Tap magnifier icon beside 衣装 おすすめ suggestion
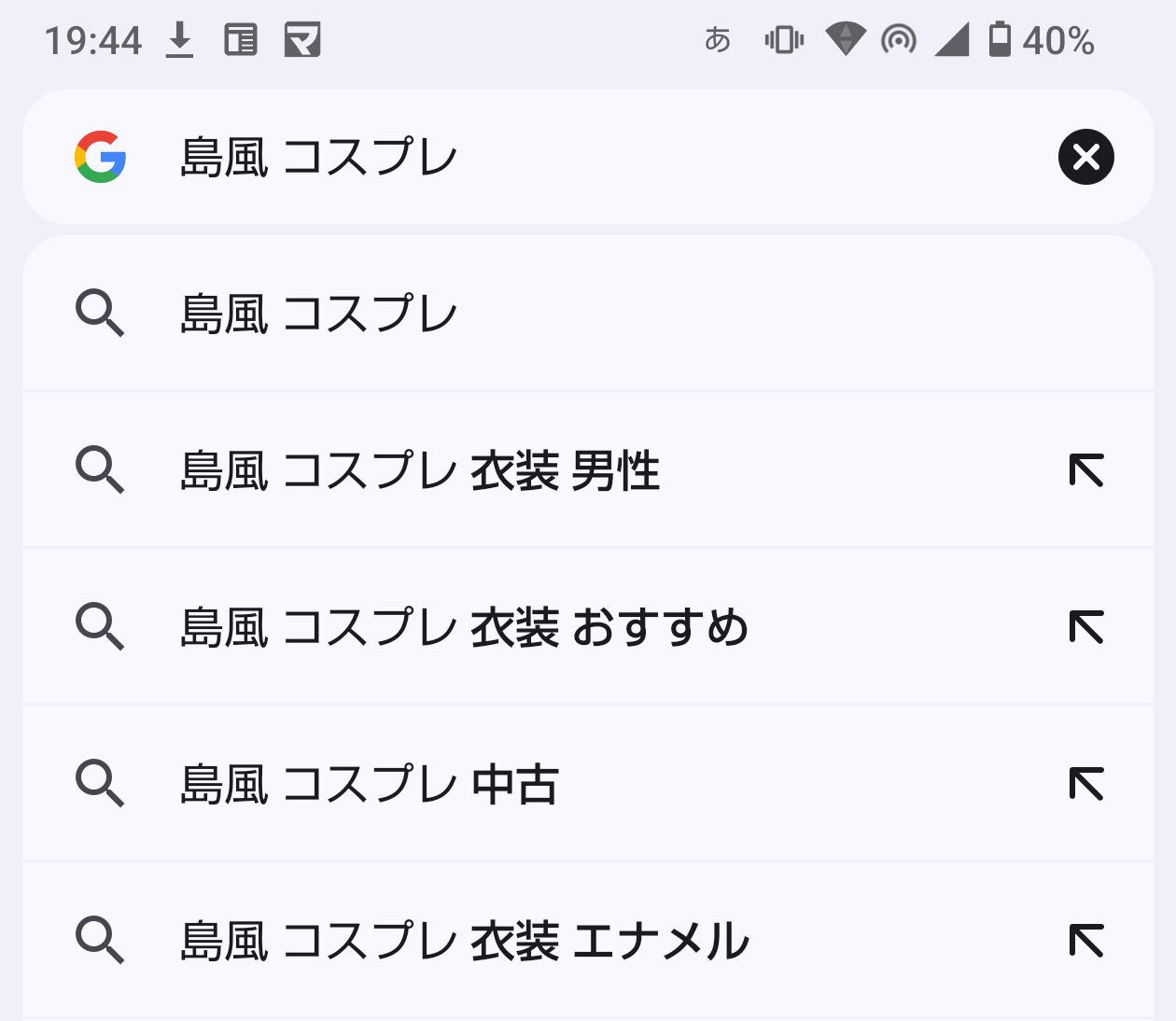This screenshot has width=1176, height=1021. (100, 627)
